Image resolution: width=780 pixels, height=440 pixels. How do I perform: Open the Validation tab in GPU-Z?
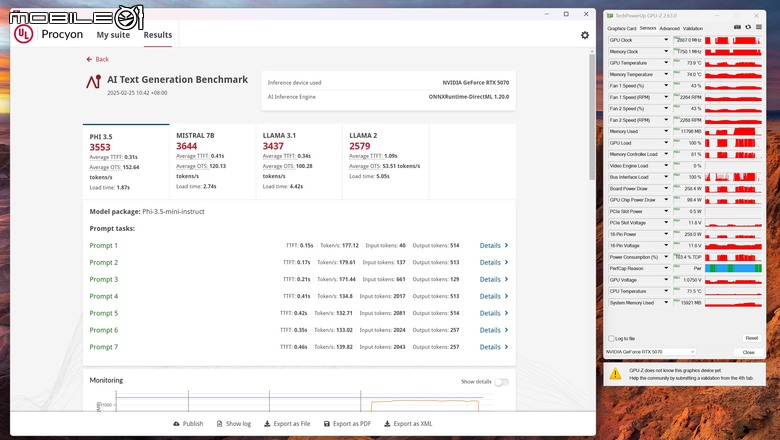click(692, 28)
